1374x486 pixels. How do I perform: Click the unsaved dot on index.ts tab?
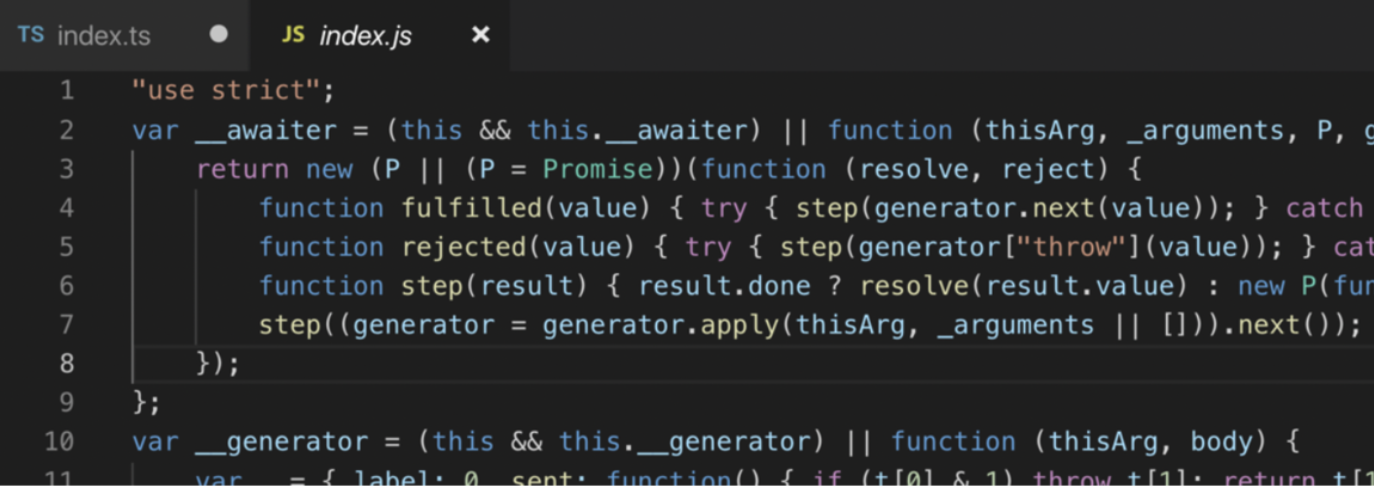click(x=219, y=35)
